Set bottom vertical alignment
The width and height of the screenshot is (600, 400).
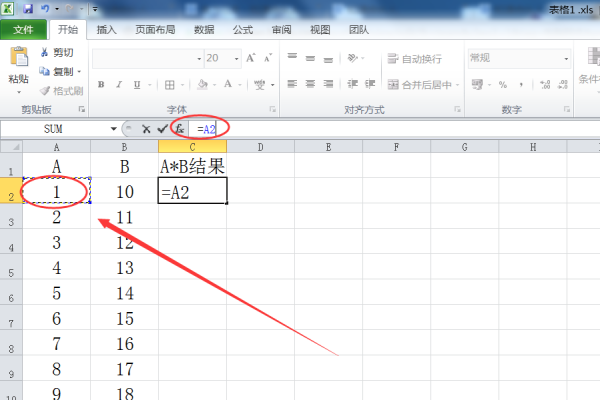point(328,58)
